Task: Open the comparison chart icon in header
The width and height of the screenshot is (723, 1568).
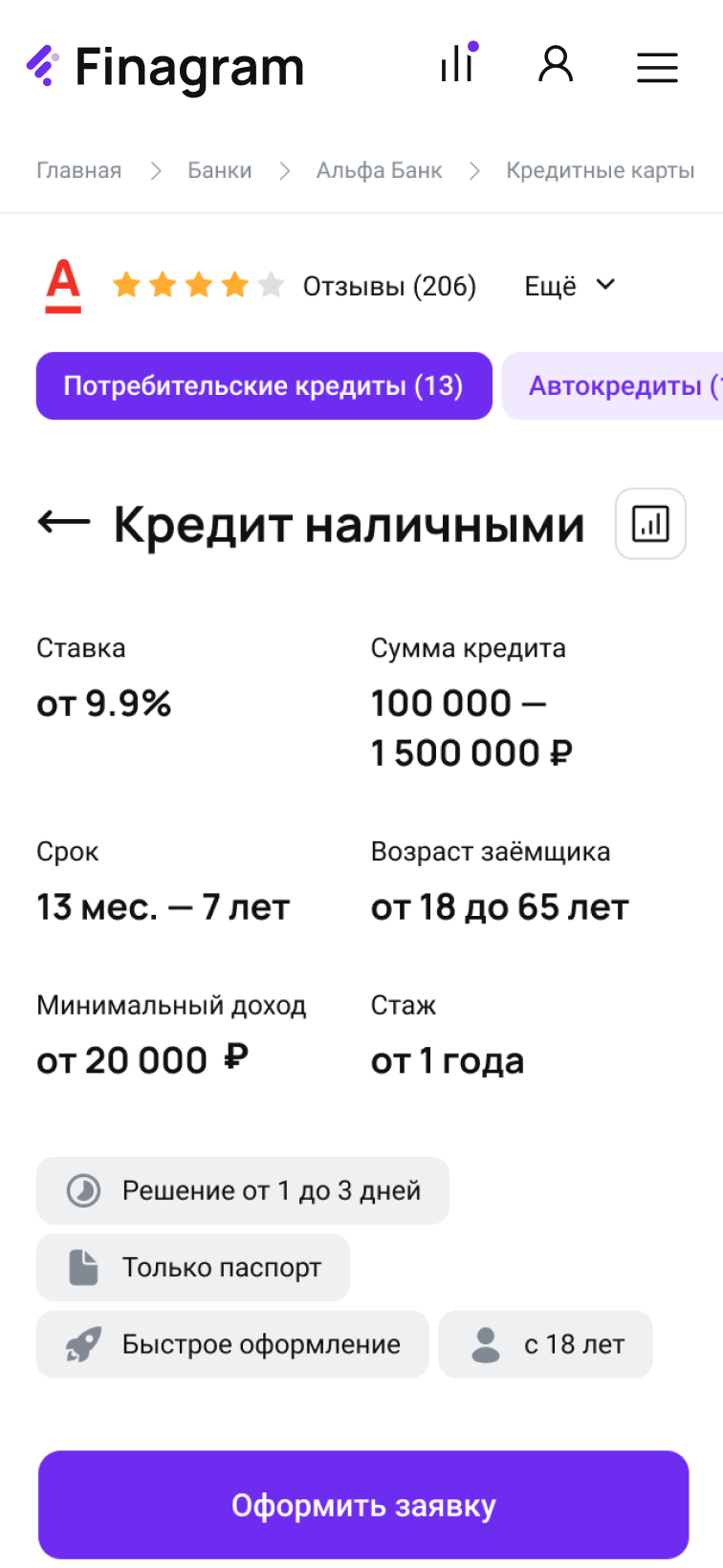Action: click(x=458, y=65)
